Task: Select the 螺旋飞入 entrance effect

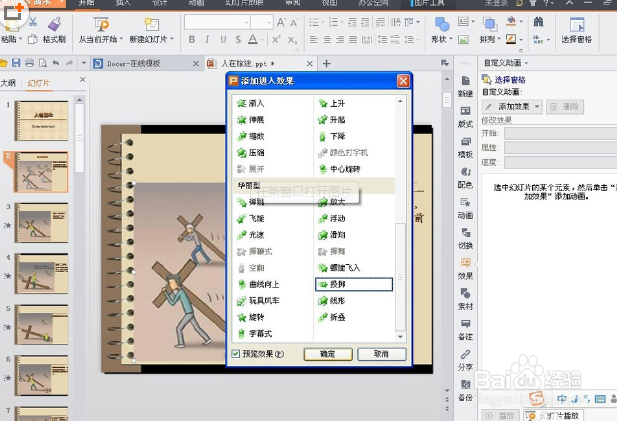Action: click(339, 268)
